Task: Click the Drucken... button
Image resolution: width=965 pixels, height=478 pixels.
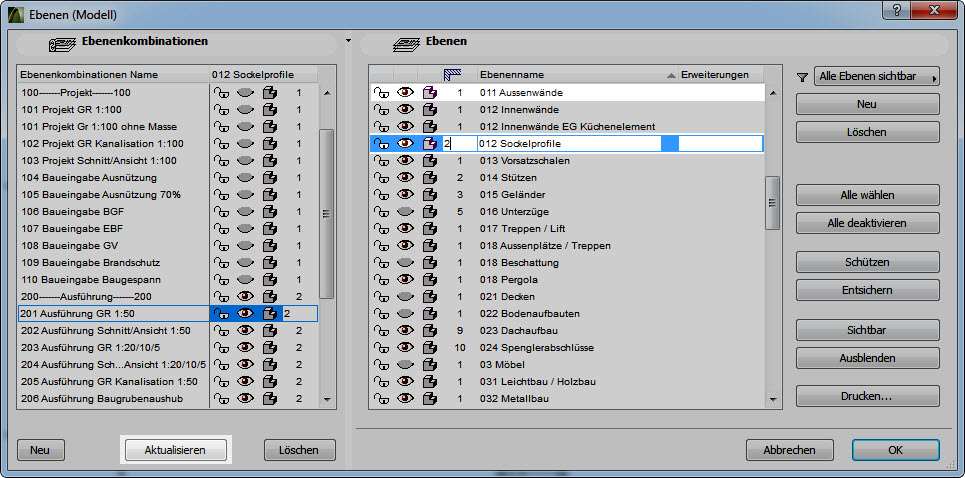Action: coord(867,396)
